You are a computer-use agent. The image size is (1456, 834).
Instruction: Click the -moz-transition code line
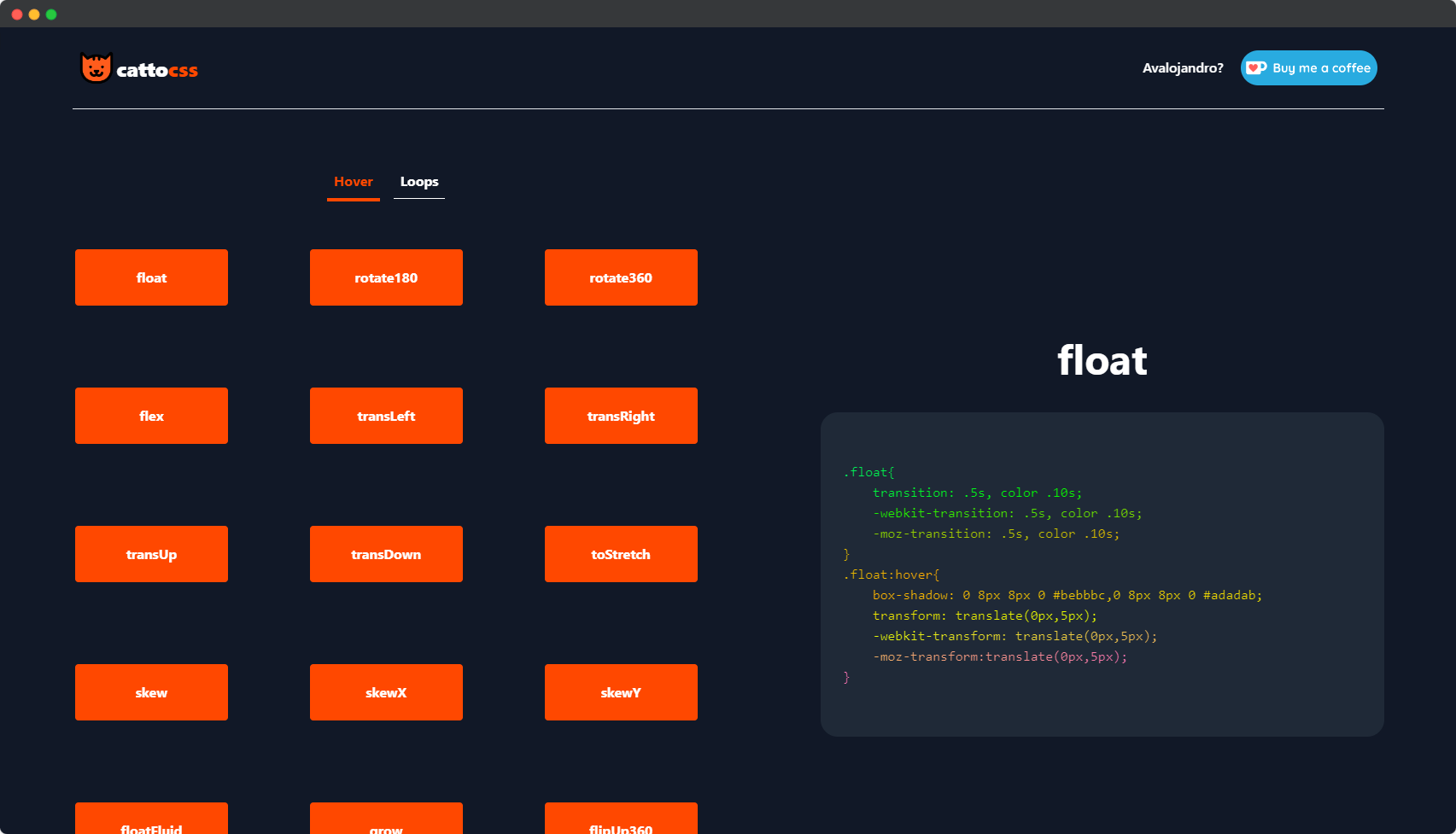click(x=996, y=534)
